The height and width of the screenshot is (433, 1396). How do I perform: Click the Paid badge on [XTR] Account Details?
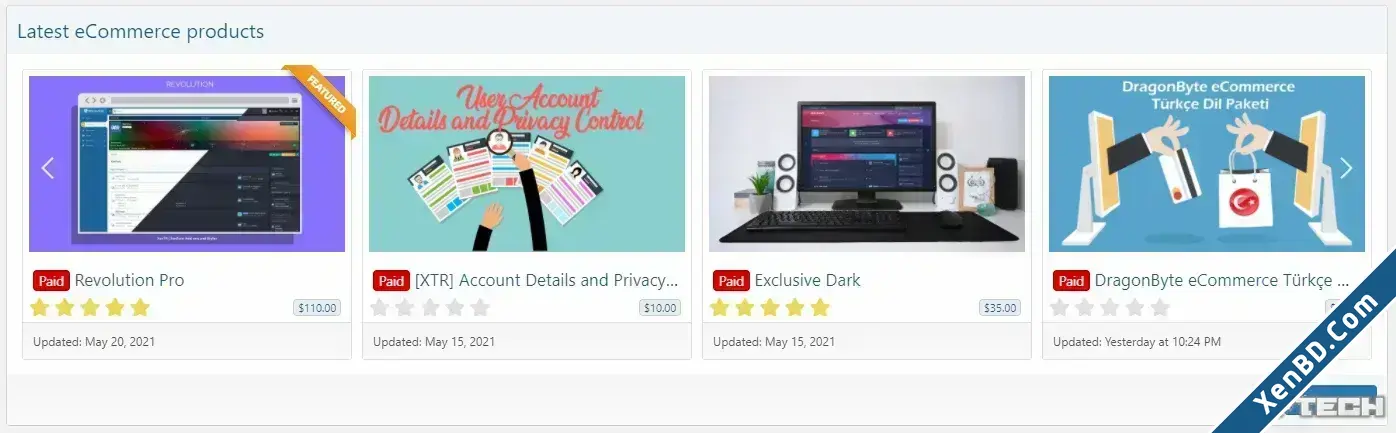coord(391,281)
